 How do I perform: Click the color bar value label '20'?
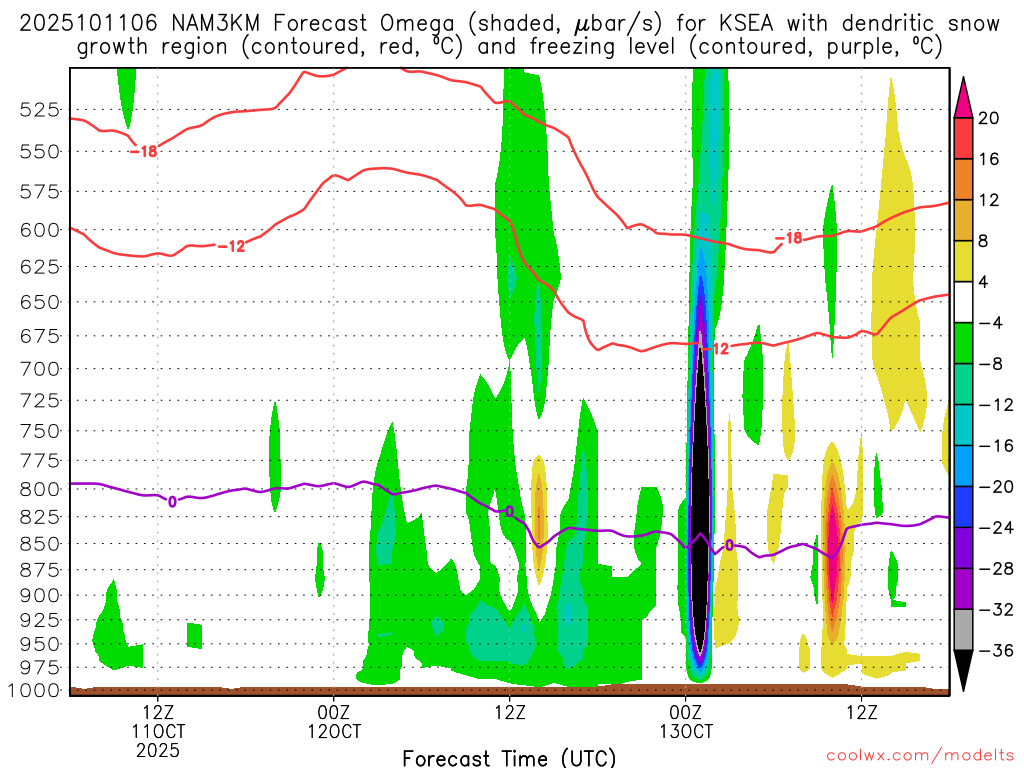tap(989, 118)
